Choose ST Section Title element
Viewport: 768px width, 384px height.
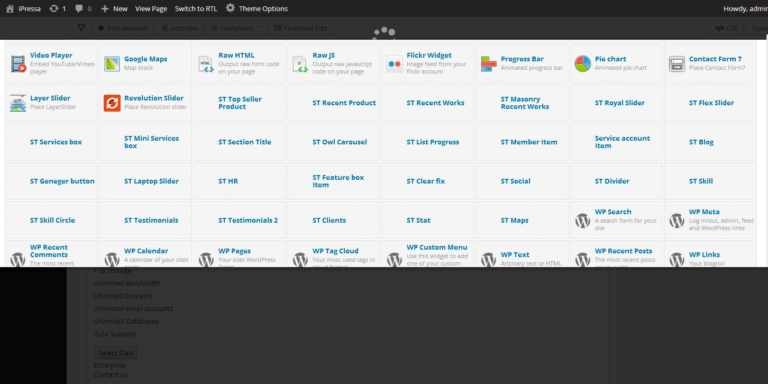[240, 142]
